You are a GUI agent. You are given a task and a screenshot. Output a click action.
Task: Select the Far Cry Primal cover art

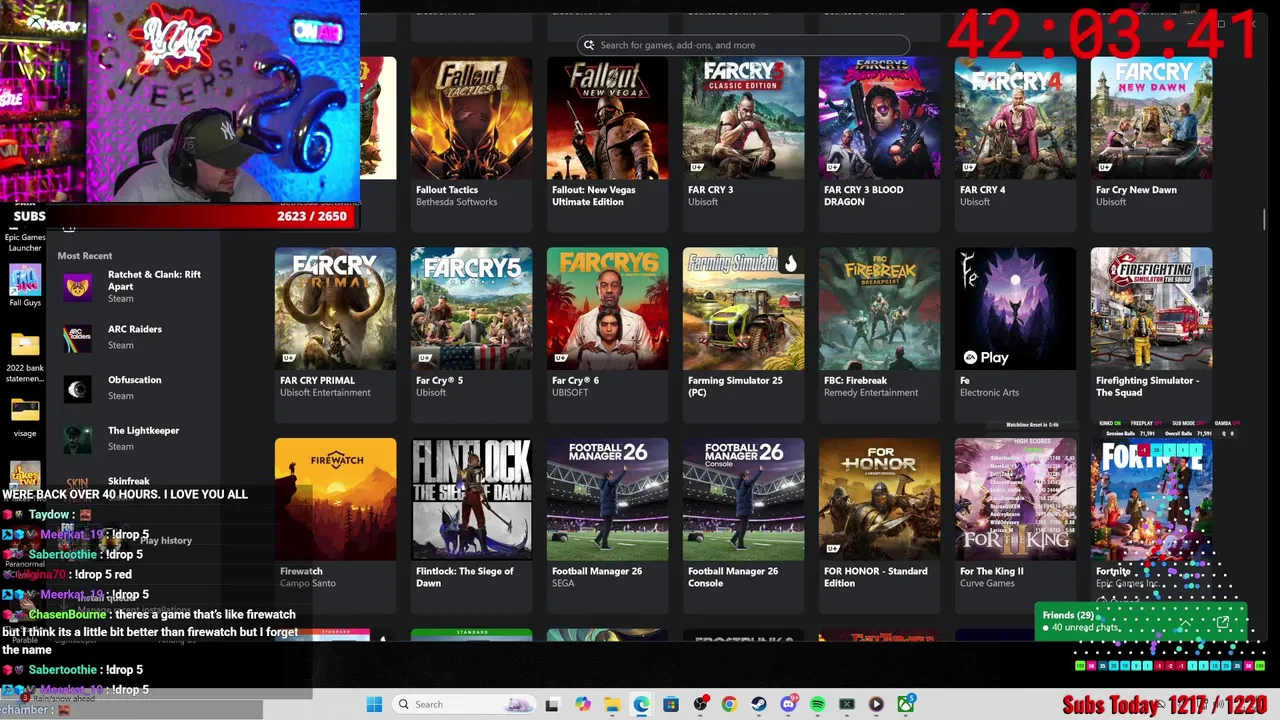click(335, 309)
